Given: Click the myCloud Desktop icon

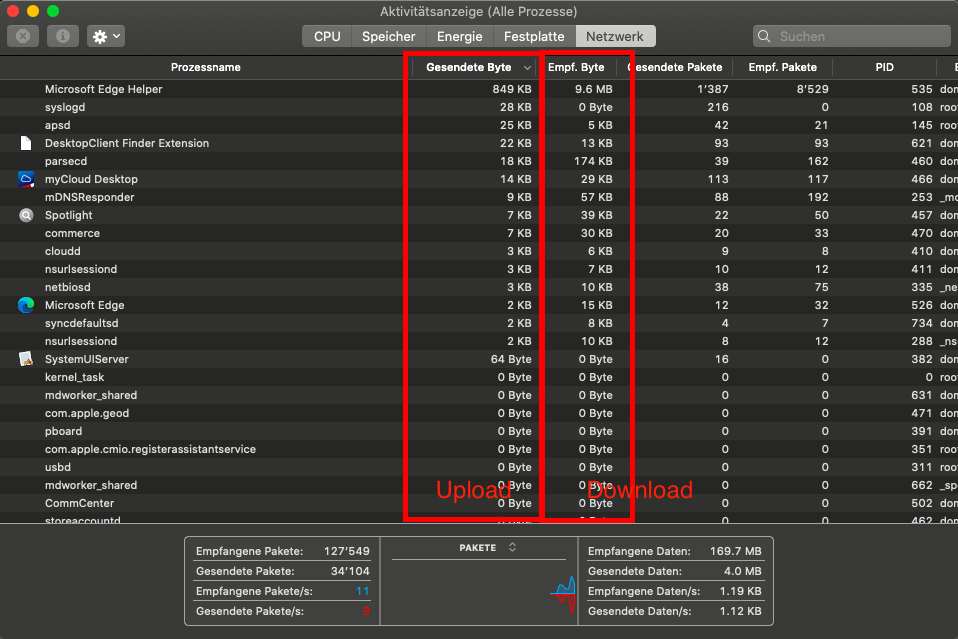Looking at the screenshot, I should 26,179.
